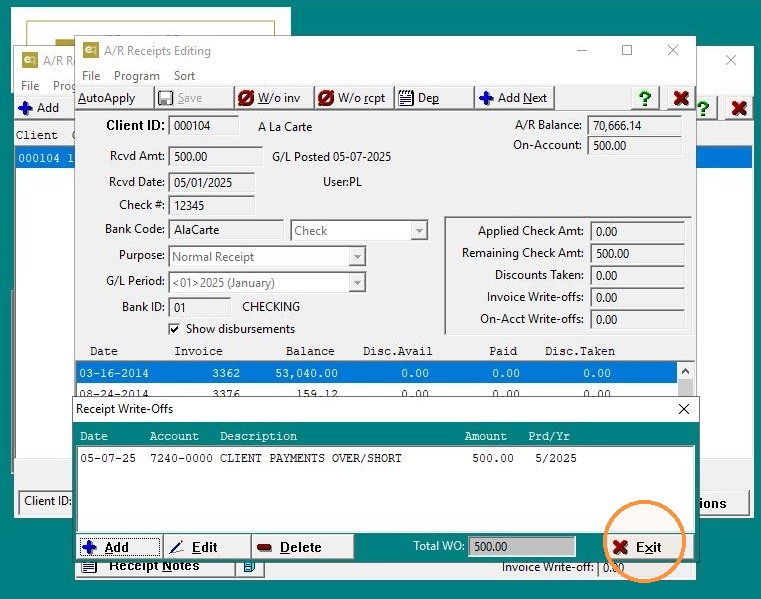The image size is (761, 599).
Task: Click the A/R Balance field 70,666.14
Action: coord(634,126)
